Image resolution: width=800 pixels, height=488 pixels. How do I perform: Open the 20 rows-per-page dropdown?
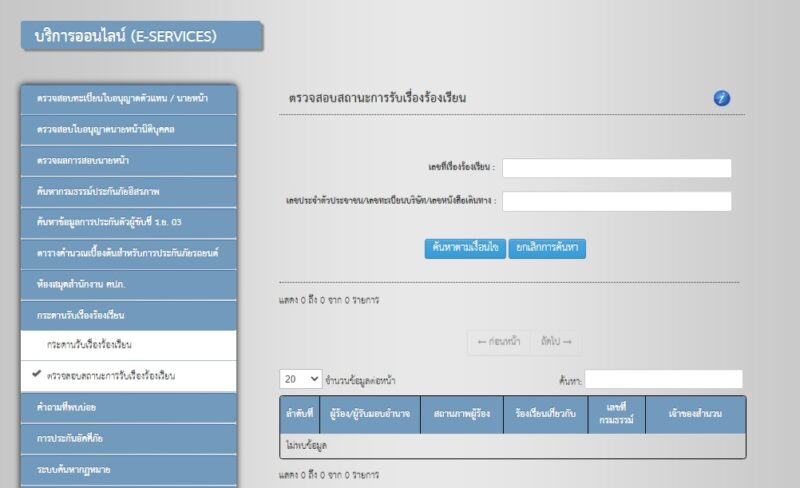click(301, 379)
